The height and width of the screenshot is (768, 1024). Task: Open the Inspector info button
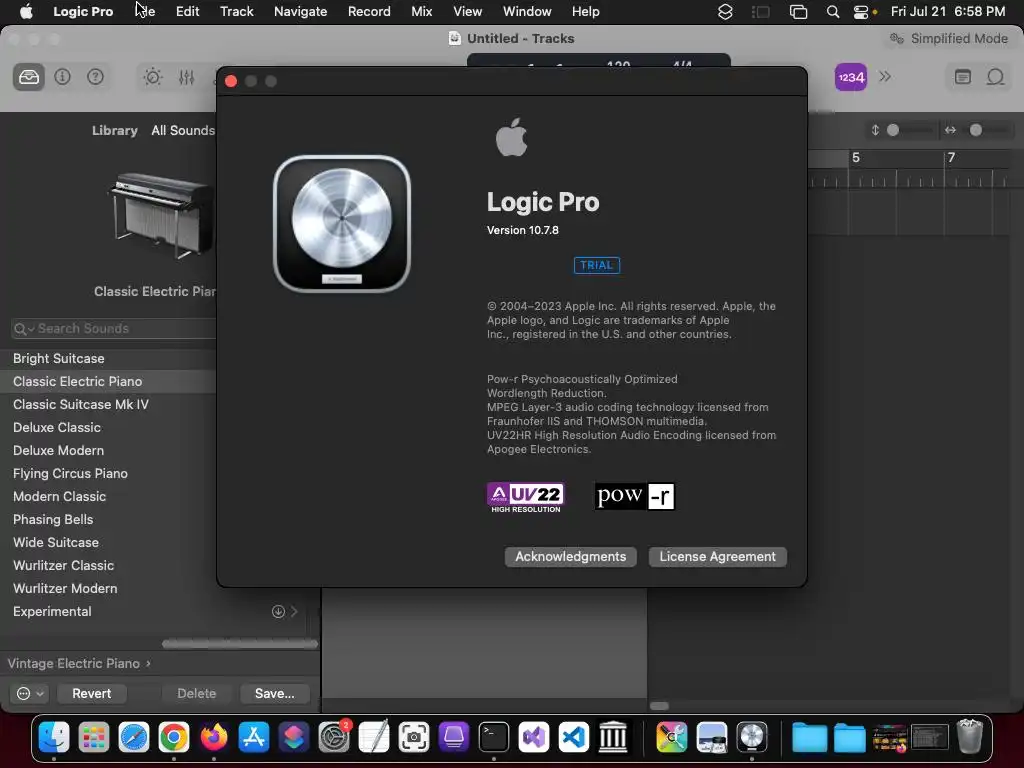pos(63,77)
